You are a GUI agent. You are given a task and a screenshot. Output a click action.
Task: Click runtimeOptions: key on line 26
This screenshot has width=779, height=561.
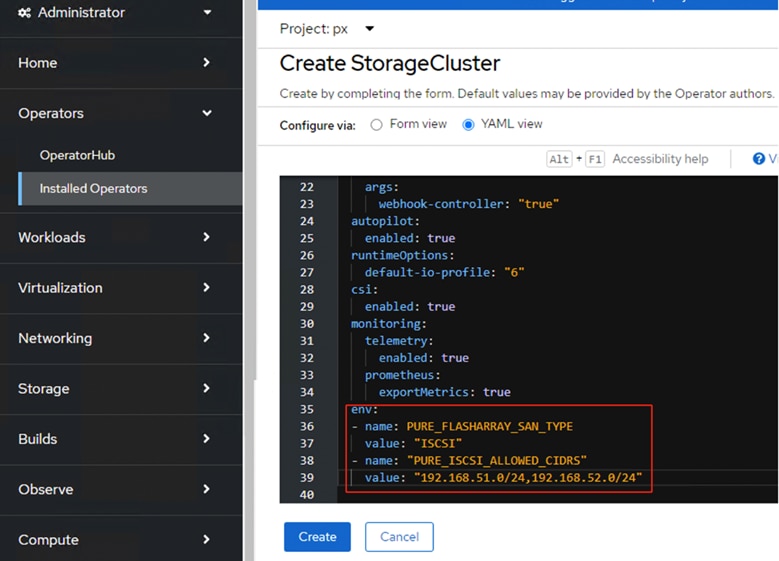coord(402,255)
